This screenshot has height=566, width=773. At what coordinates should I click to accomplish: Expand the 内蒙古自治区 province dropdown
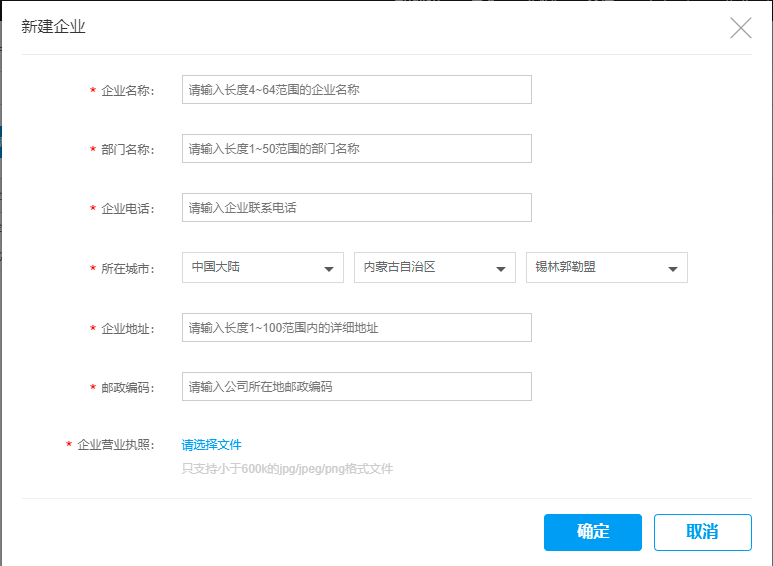(x=435, y=268)
